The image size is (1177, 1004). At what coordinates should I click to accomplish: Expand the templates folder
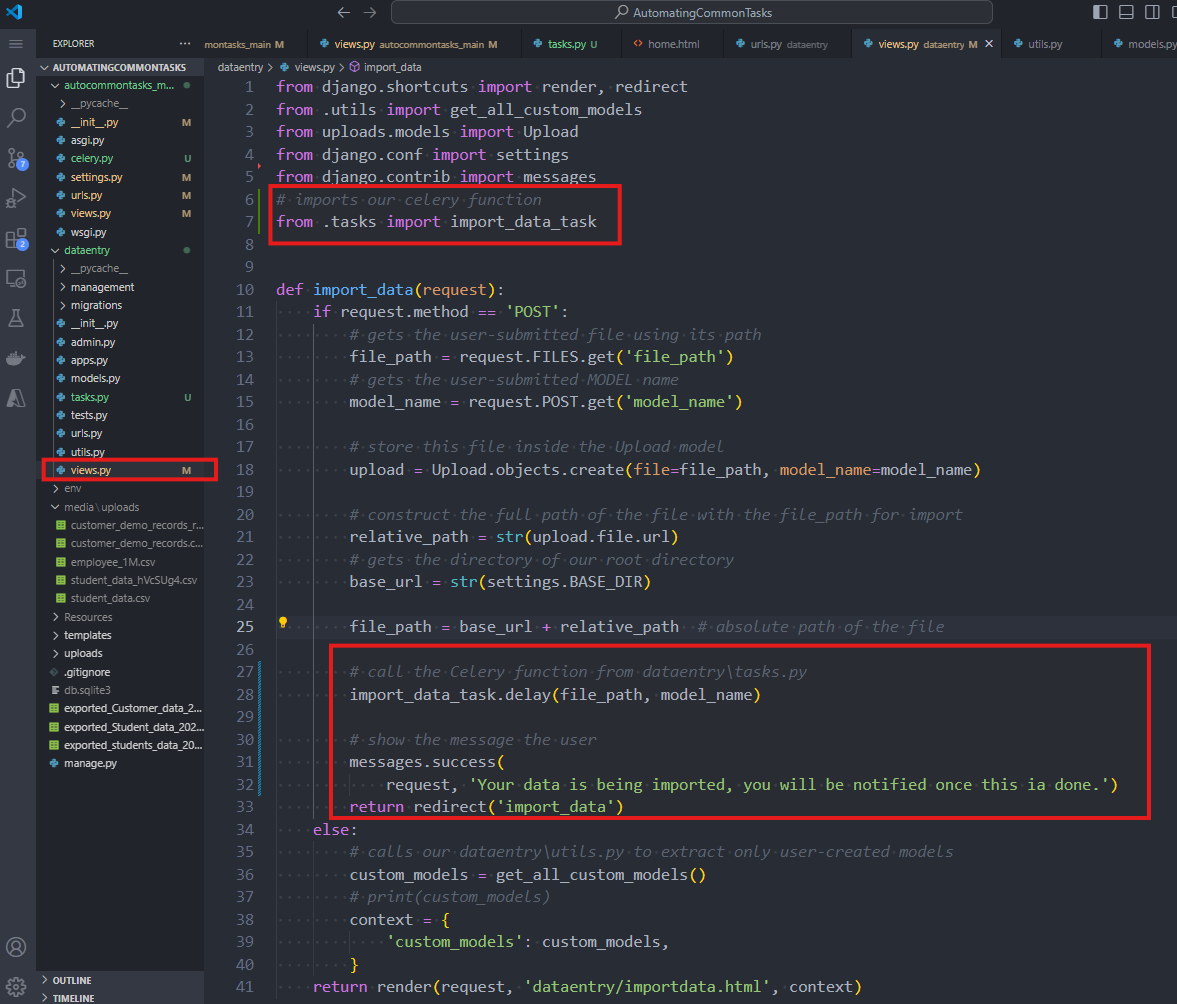[120, 635]
